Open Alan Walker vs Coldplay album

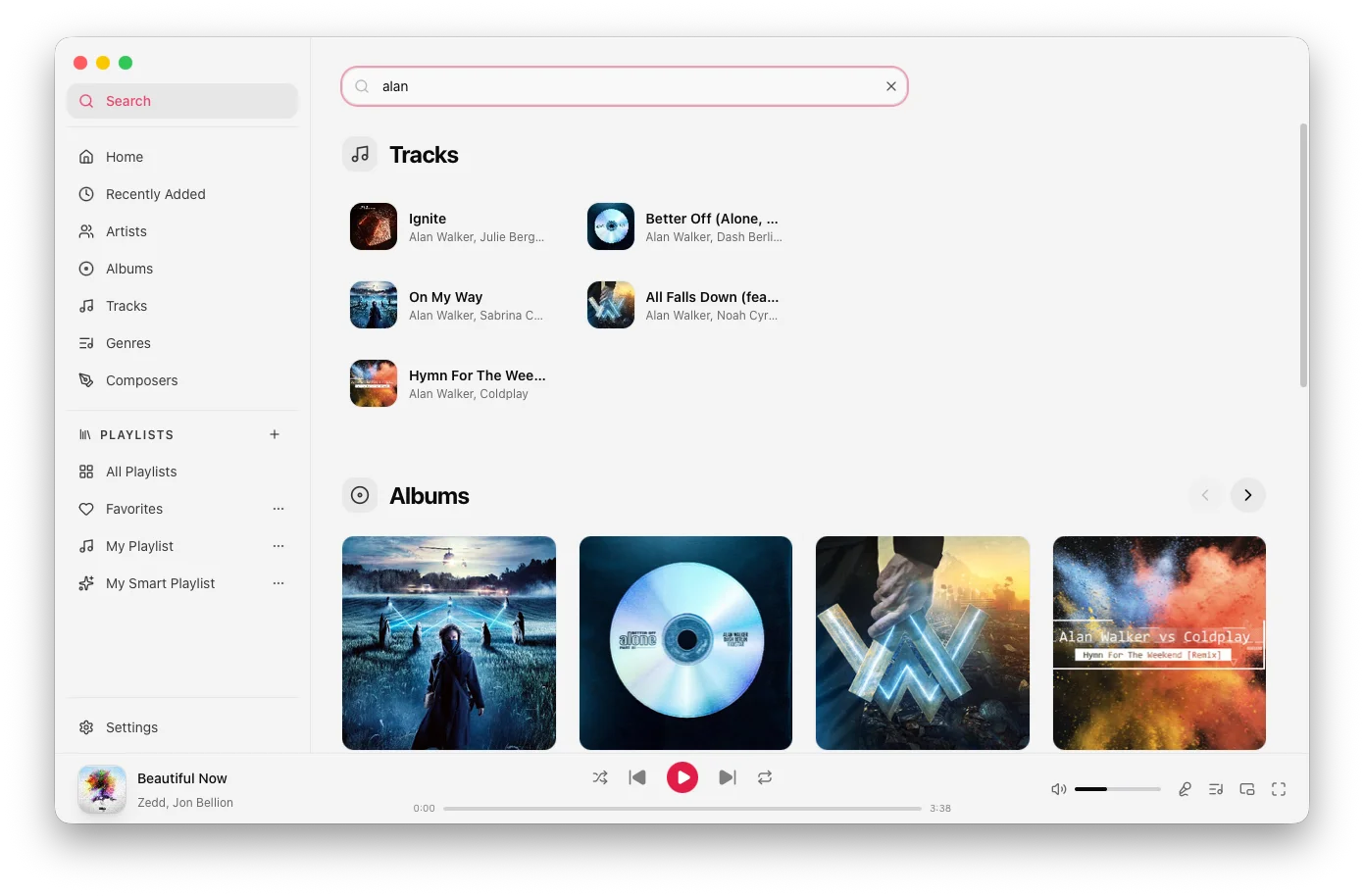click(x=1159, y=643)
